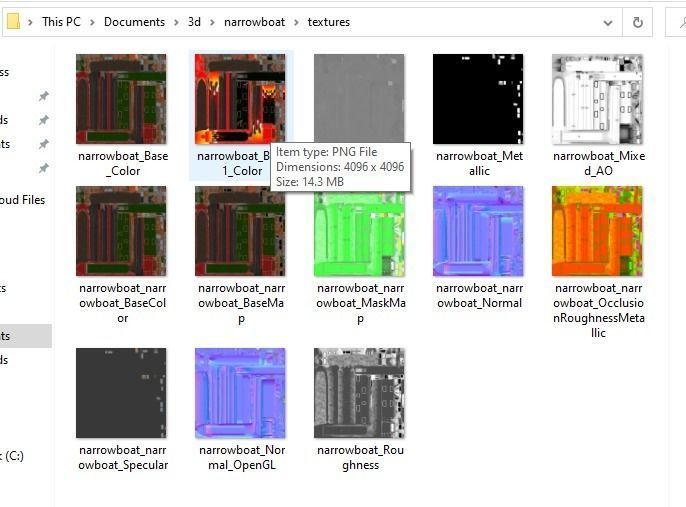Click the fourth pin icon in sidebar
The height and width of the screenshot is (507, 686).
click(x=44, y=168)
